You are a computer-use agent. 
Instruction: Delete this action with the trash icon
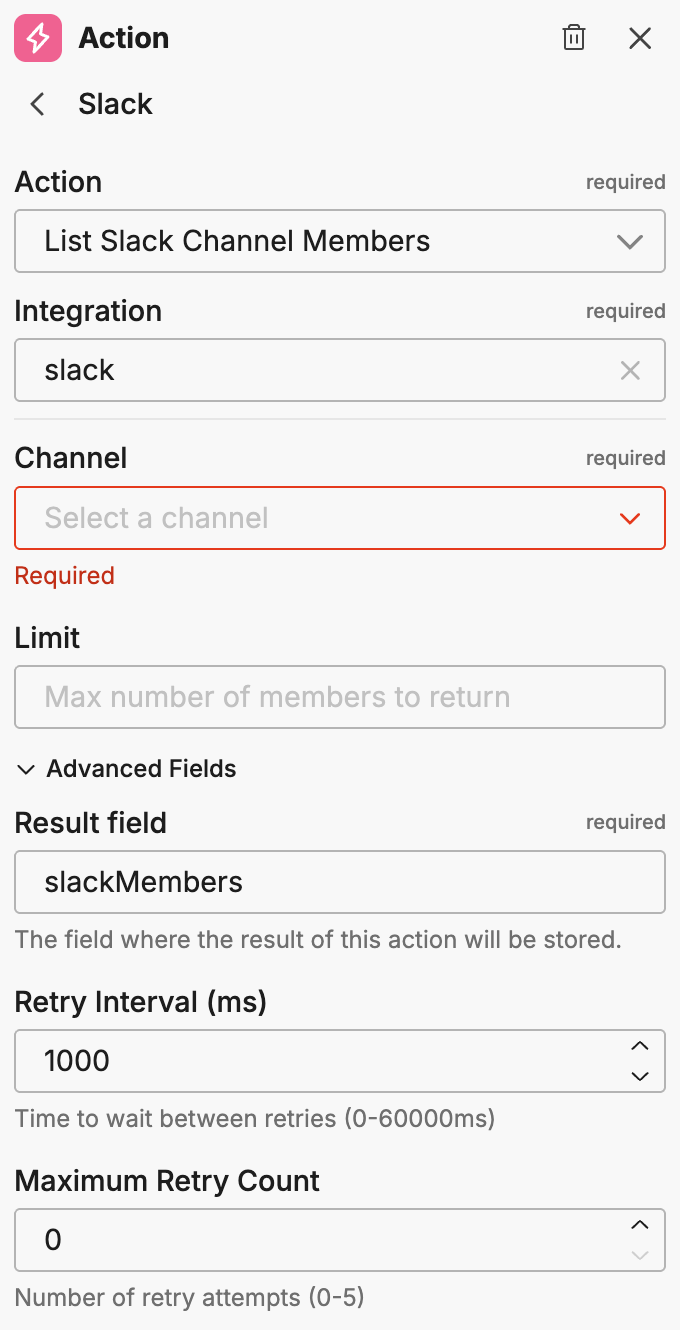pyautogui.click(x=574, y=39)
